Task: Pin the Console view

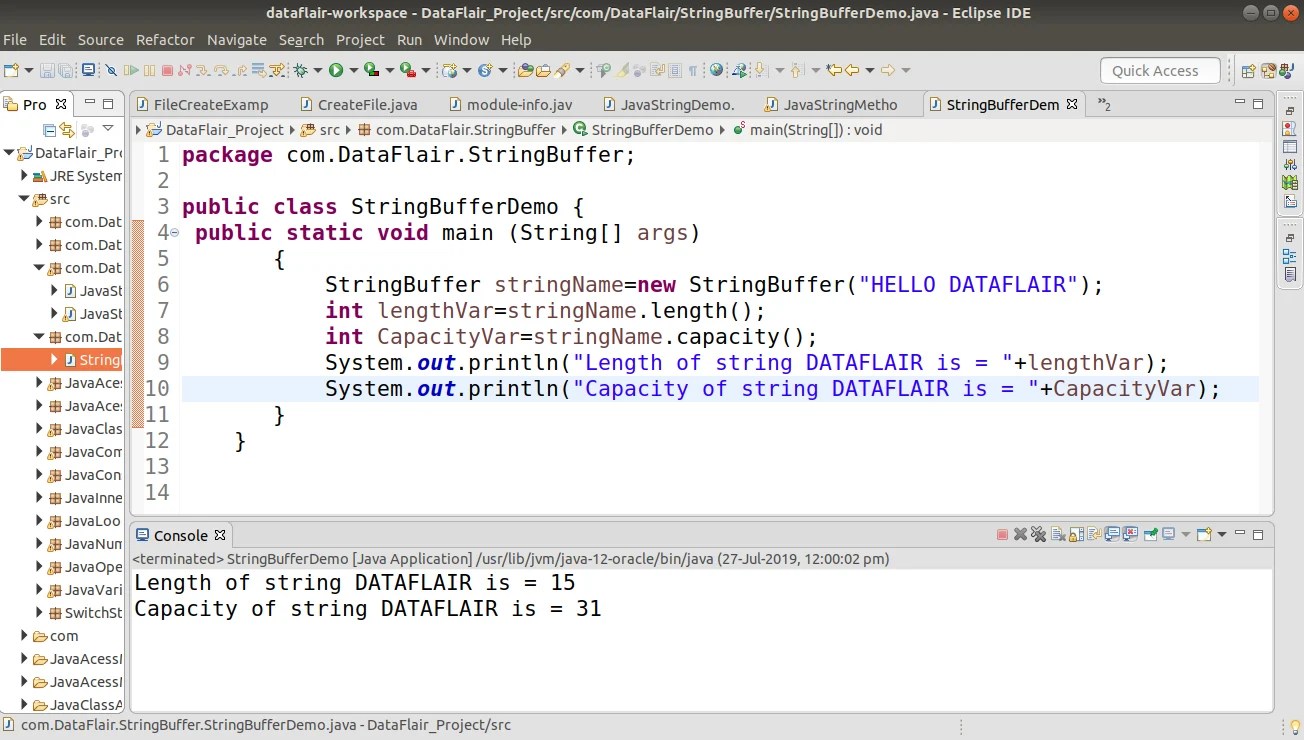Action: pos(1150,534)
